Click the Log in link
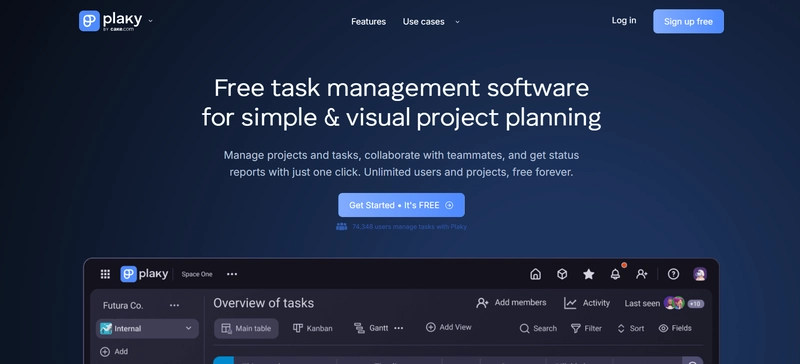The width and height of the screenshot is (800, 364). (624, 20)
